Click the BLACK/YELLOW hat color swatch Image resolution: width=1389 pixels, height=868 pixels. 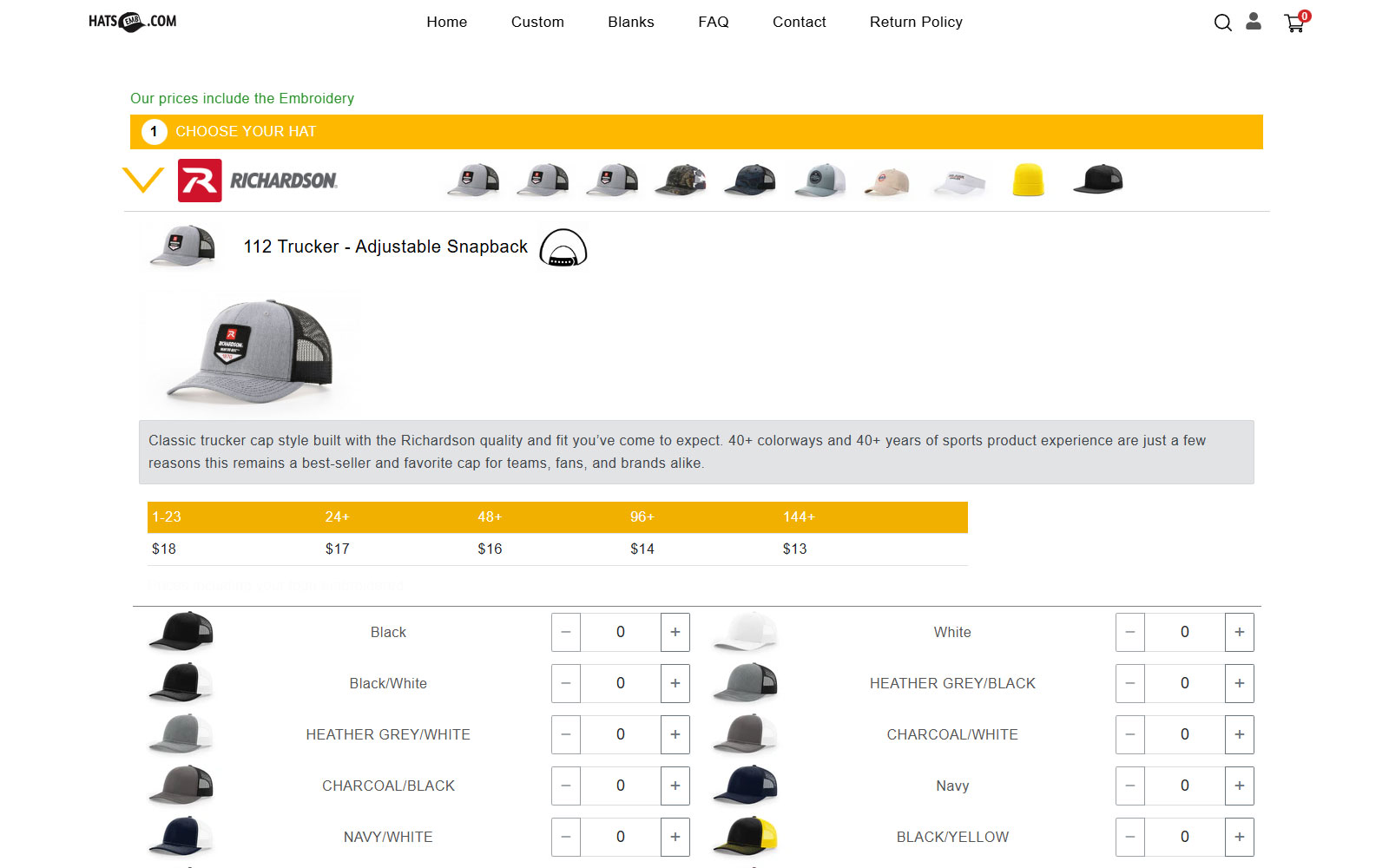point(745,836)
